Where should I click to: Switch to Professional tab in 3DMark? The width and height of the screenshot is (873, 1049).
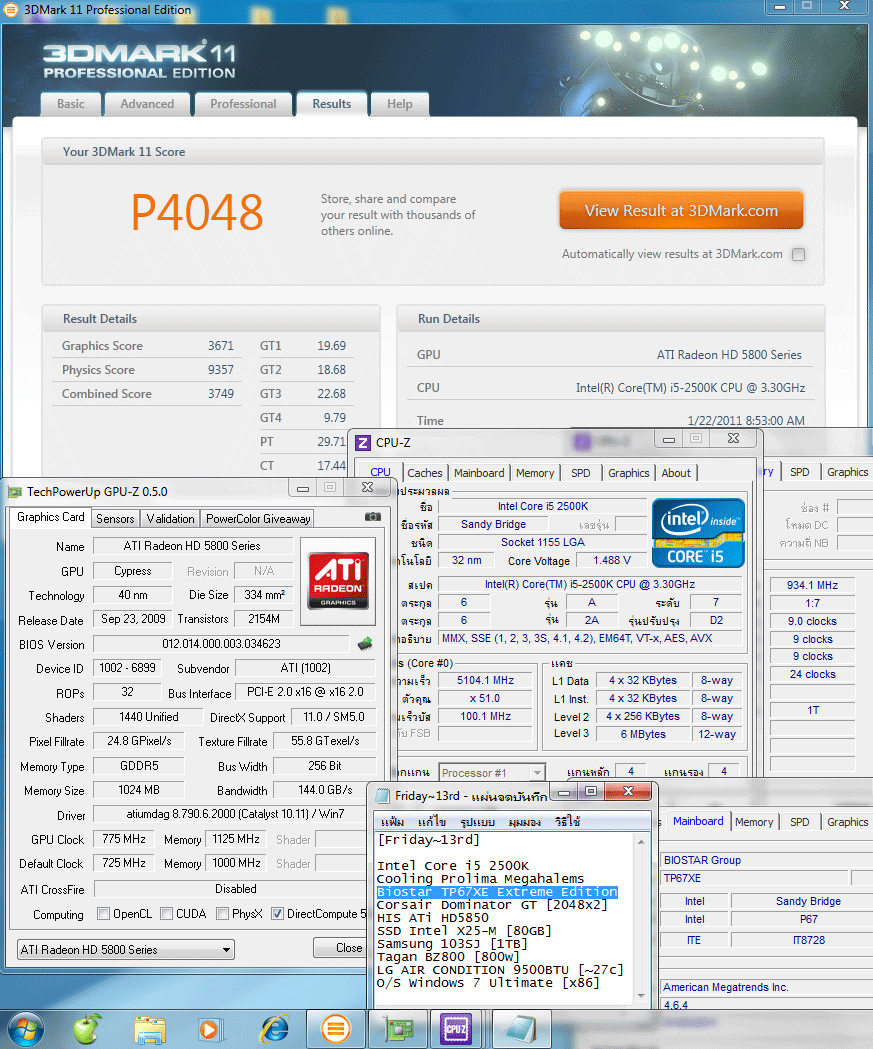244,104
